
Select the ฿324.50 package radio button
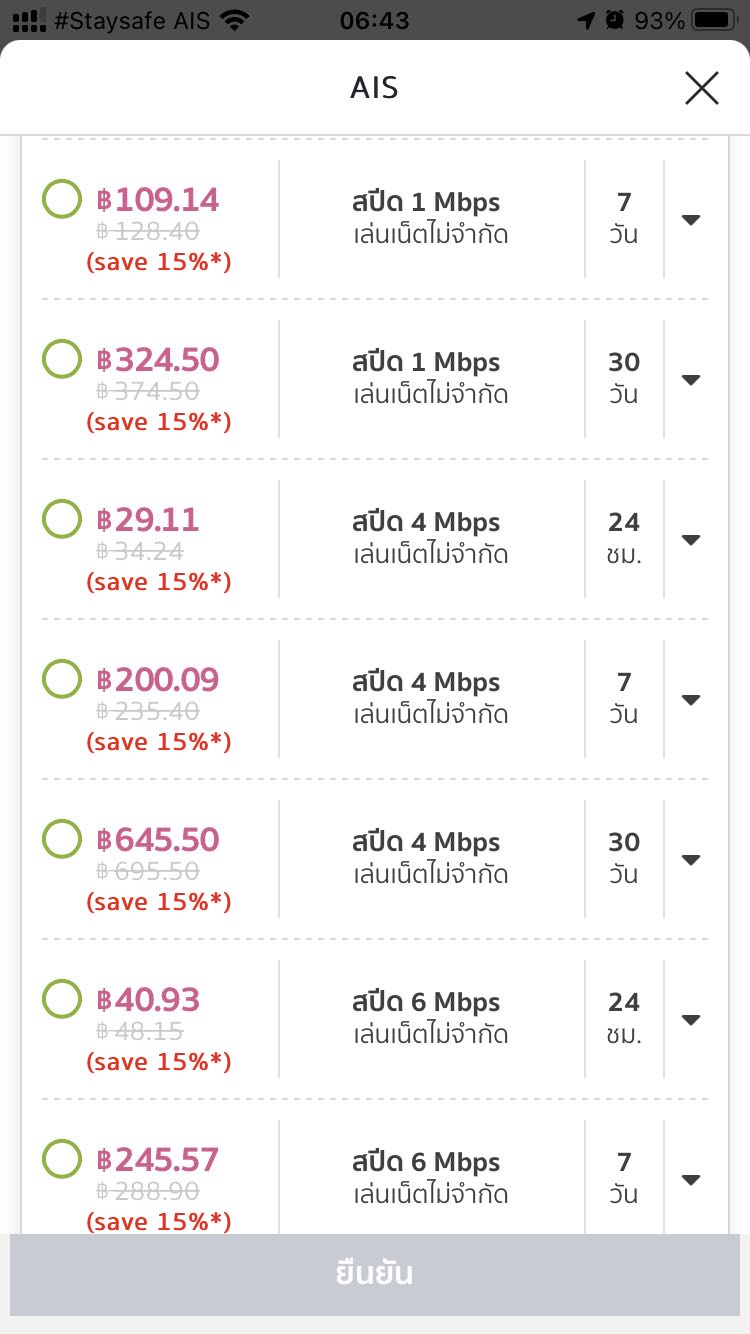coord(62,359)
